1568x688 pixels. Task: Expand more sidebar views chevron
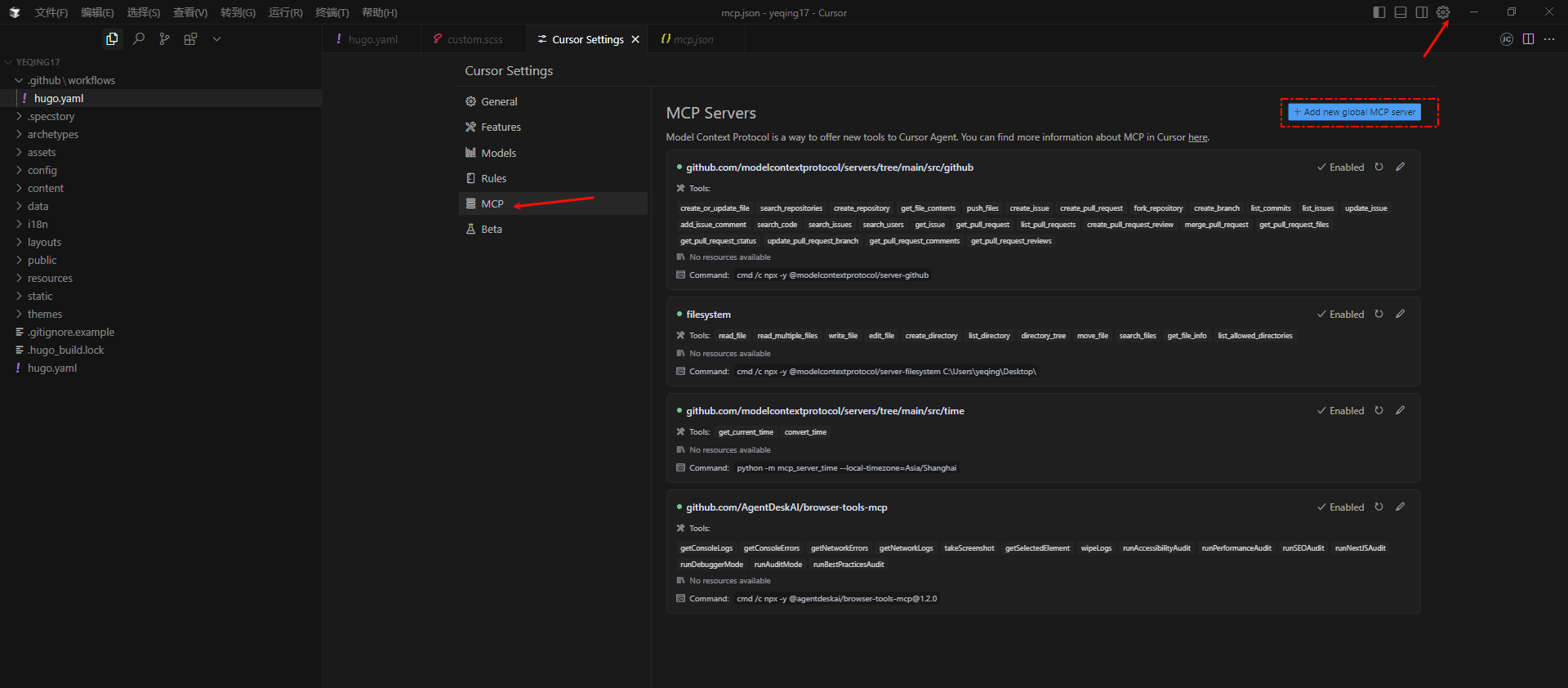click(216, 39)
